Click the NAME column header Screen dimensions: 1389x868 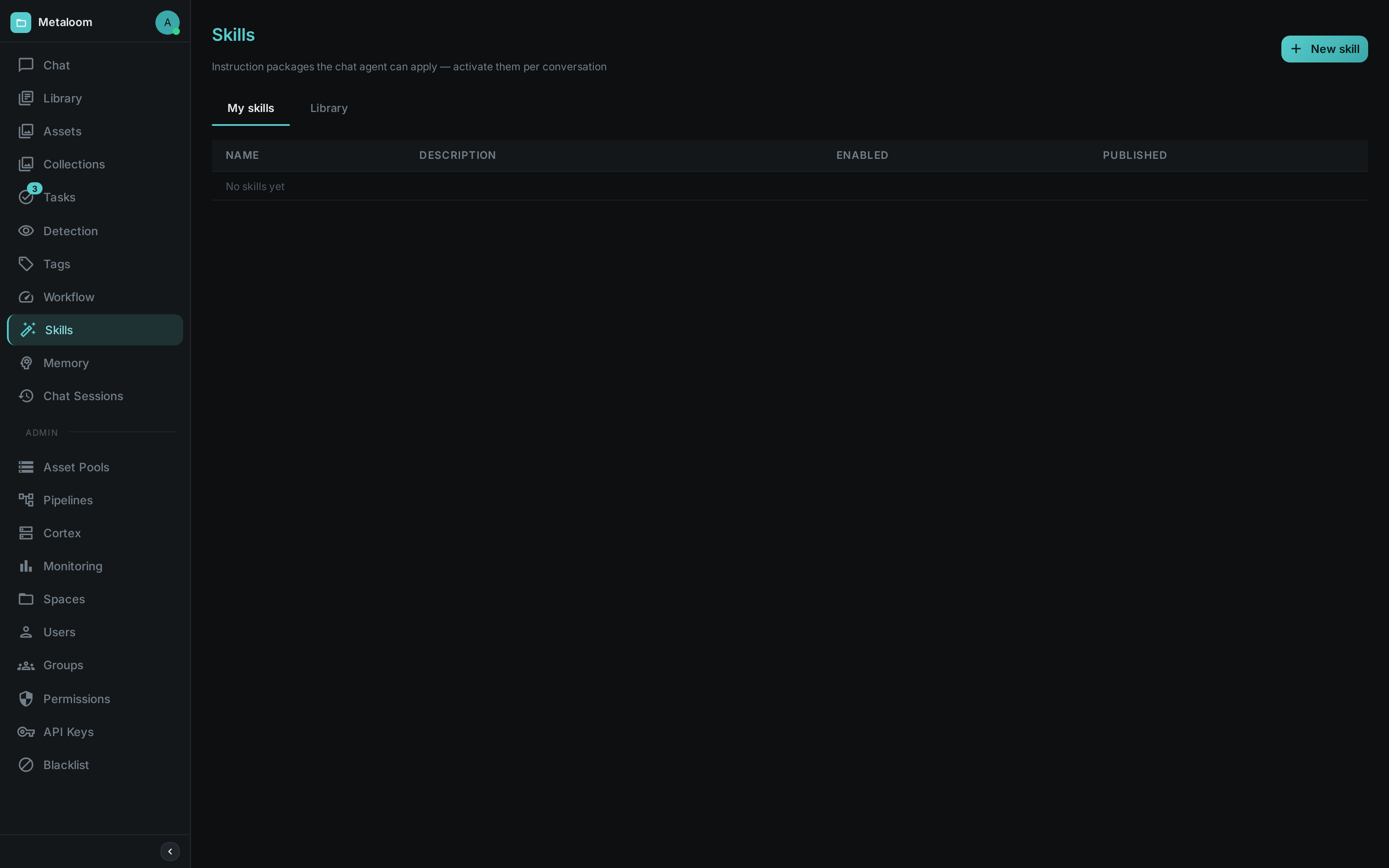point(242,155)
